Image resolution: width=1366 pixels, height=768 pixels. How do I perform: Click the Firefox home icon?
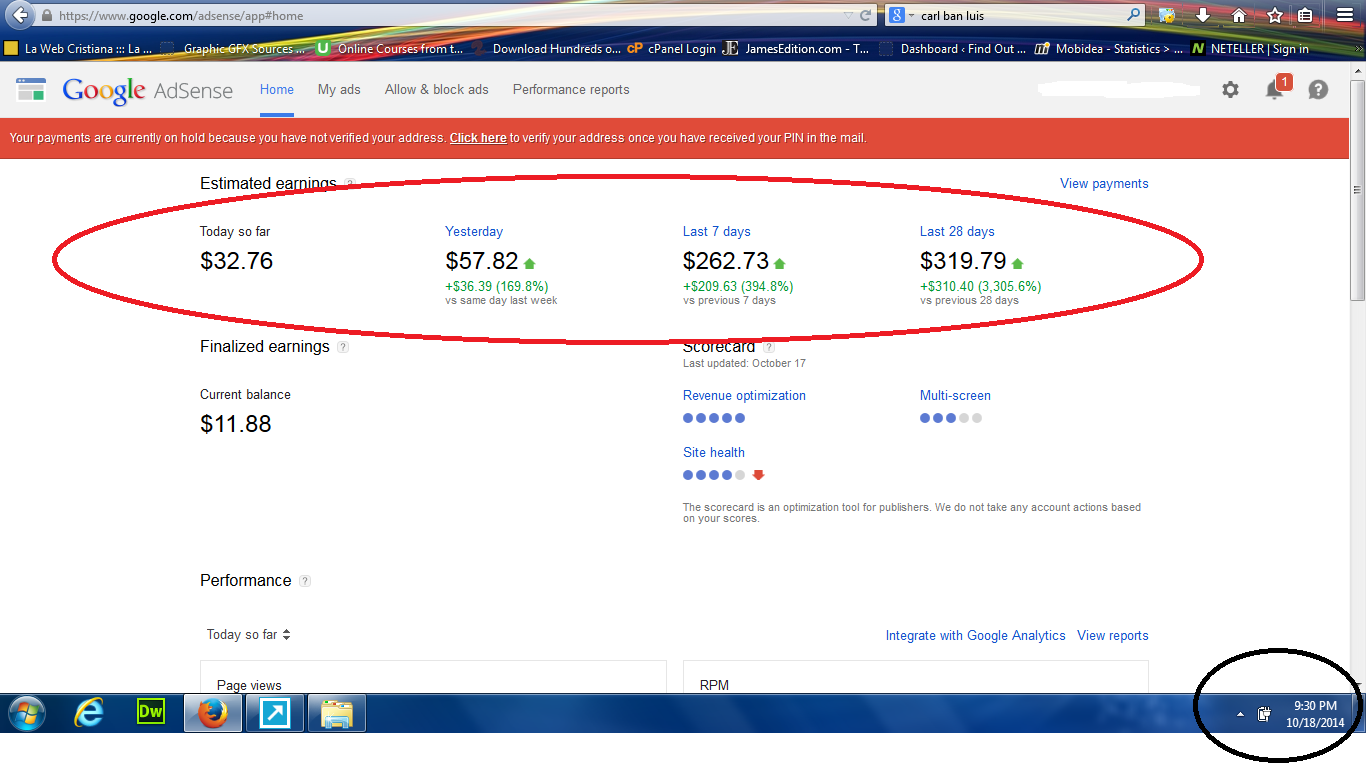point(1239,15)
